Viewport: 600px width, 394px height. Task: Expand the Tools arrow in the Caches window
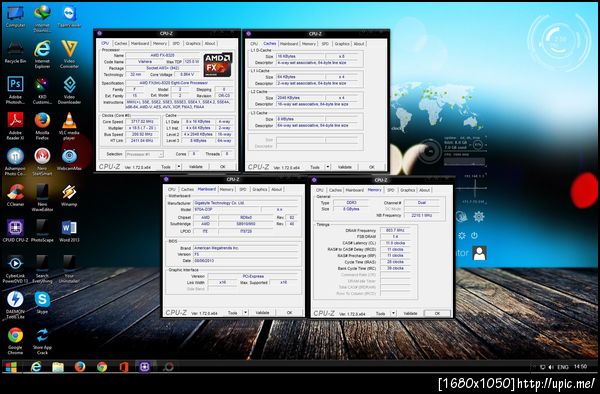(x=328, y=167)
